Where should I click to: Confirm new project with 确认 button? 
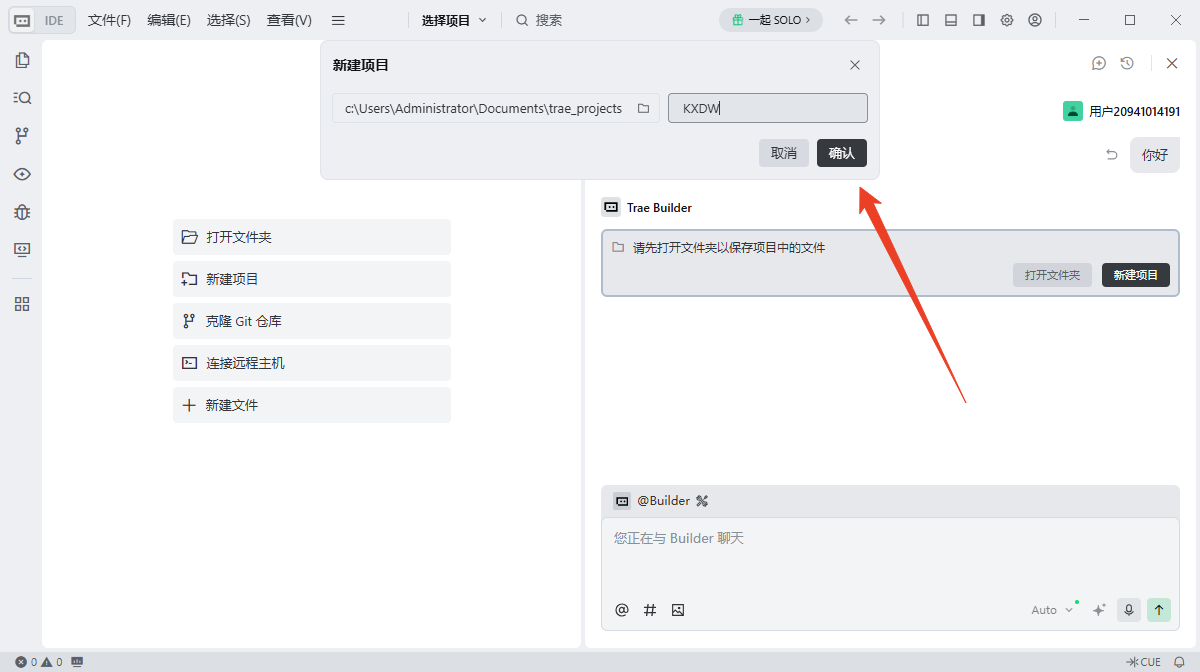841,153
